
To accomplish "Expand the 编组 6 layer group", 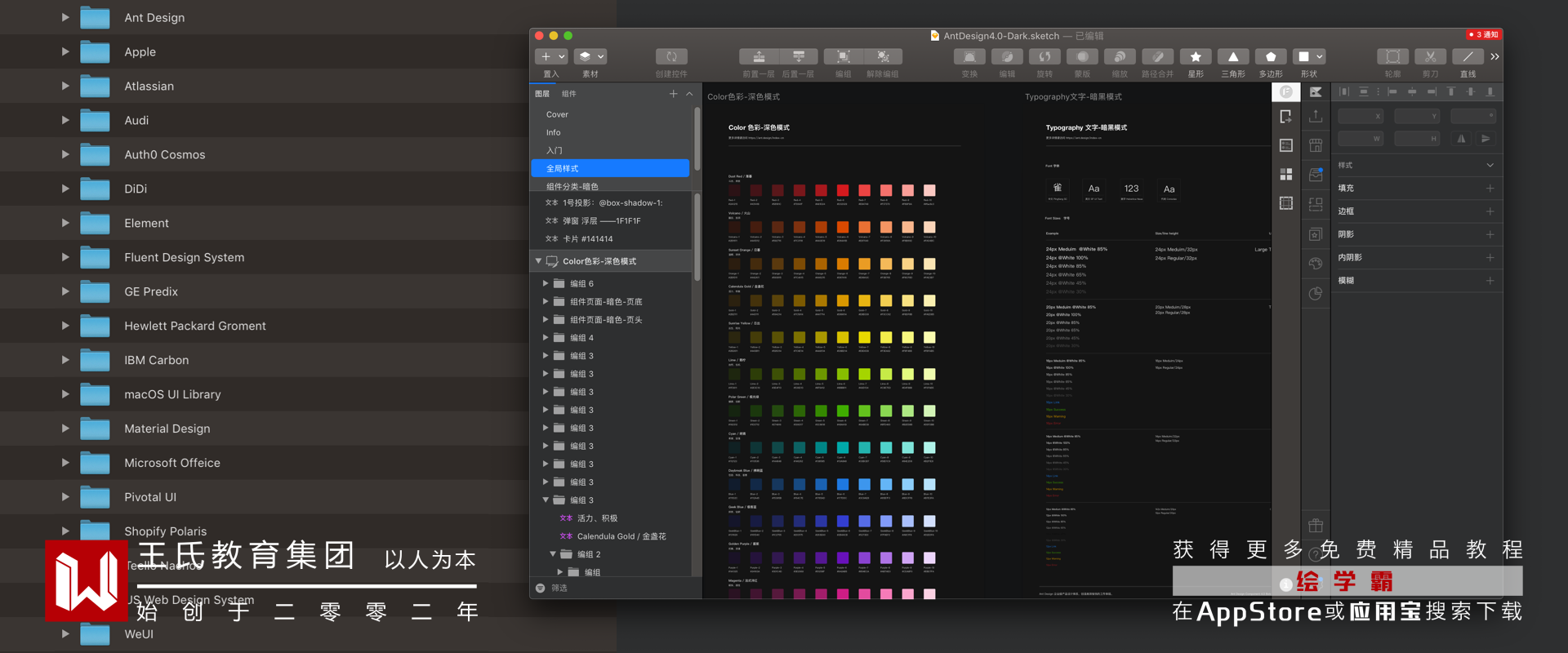I will (x=546, y=283).
